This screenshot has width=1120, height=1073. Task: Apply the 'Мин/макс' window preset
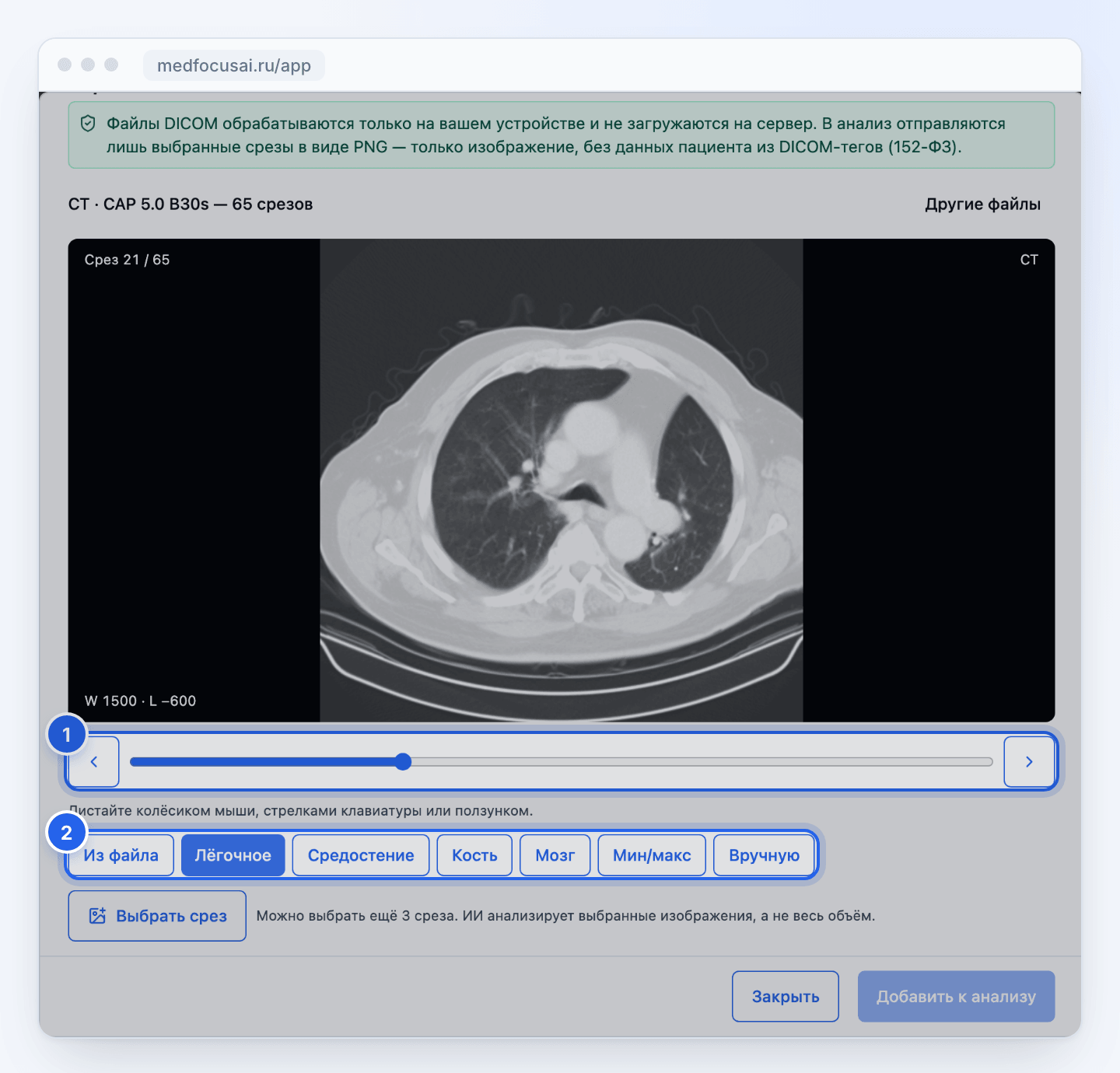[652, 855]
